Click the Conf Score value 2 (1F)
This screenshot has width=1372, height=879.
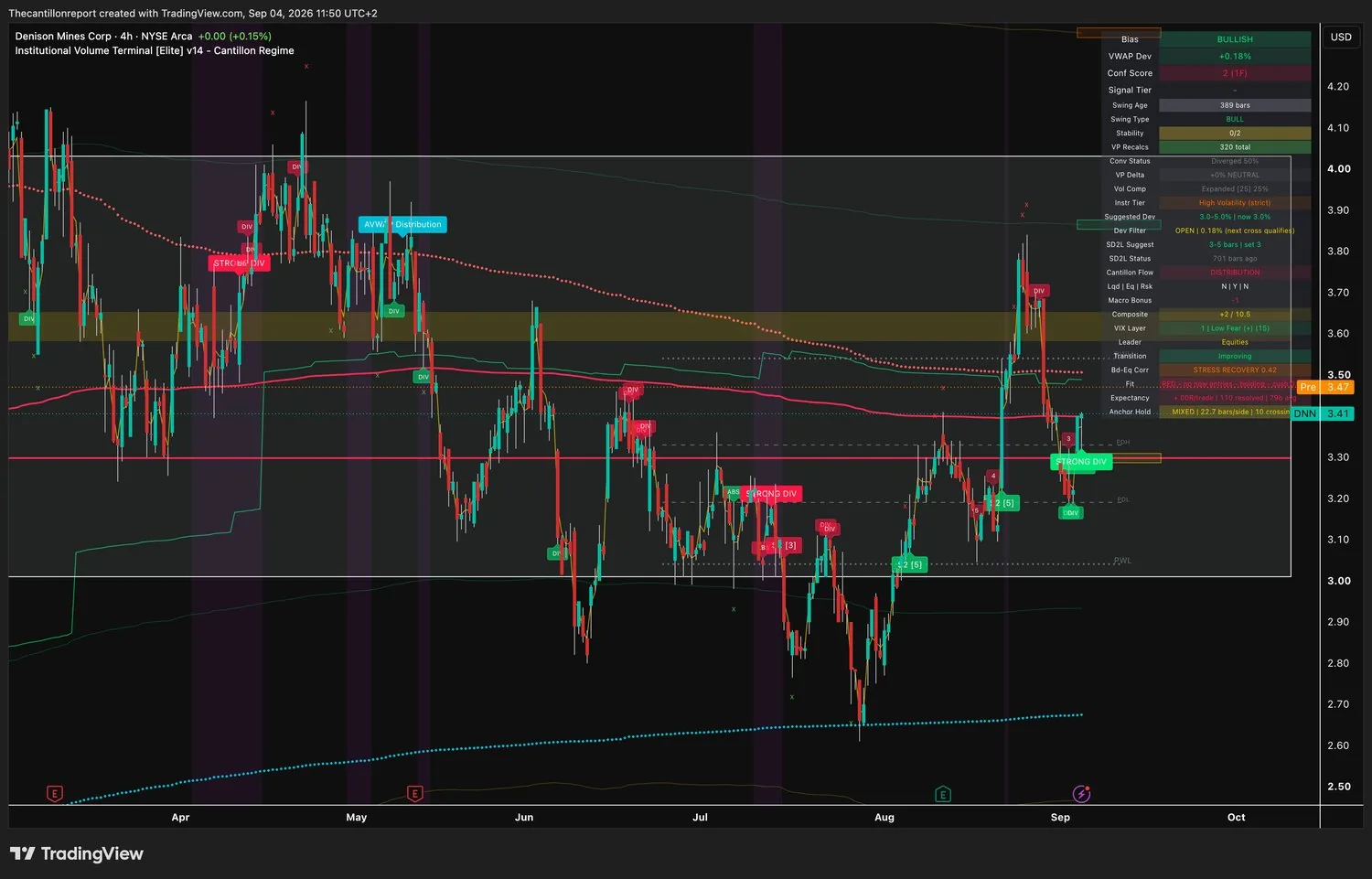(x=1235, y=73)
